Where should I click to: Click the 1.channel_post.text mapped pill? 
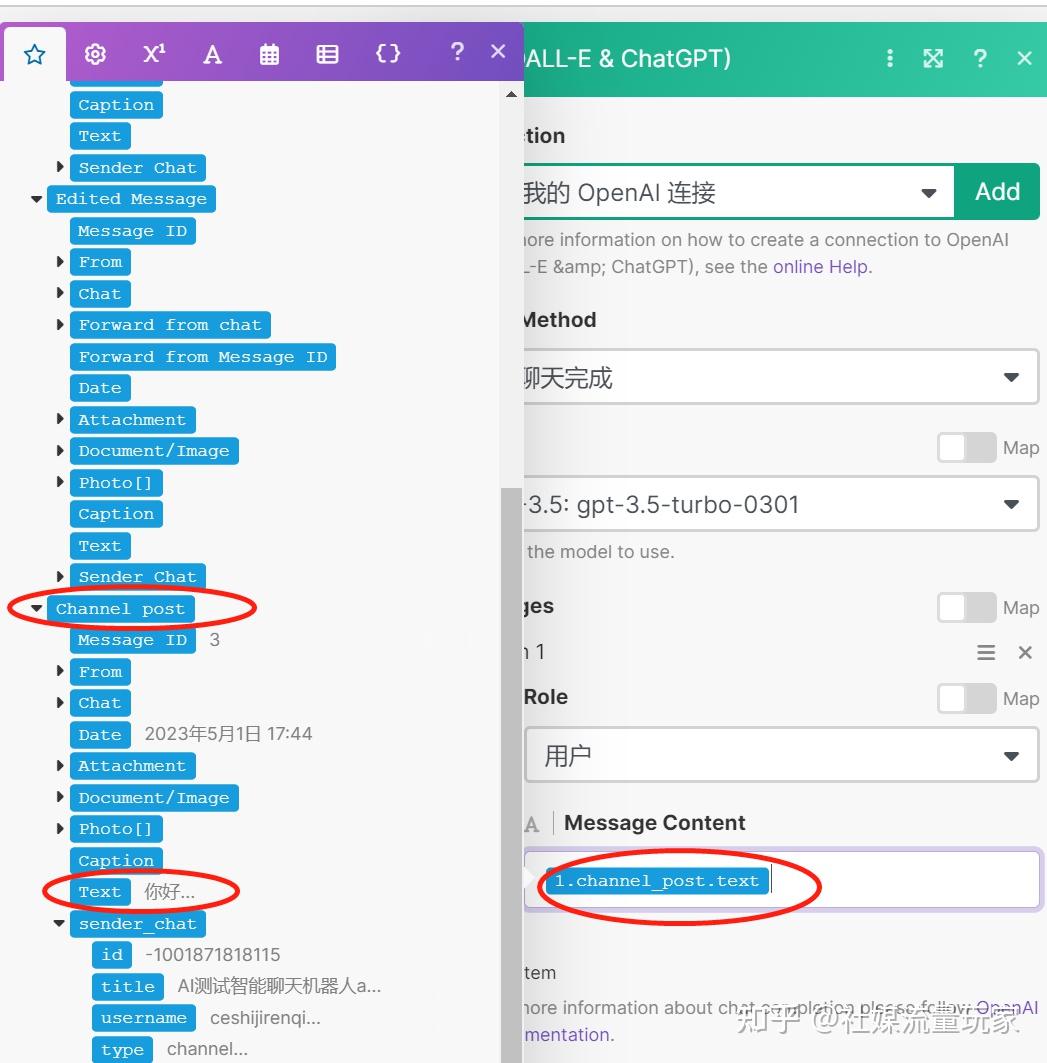click(657, 881)
